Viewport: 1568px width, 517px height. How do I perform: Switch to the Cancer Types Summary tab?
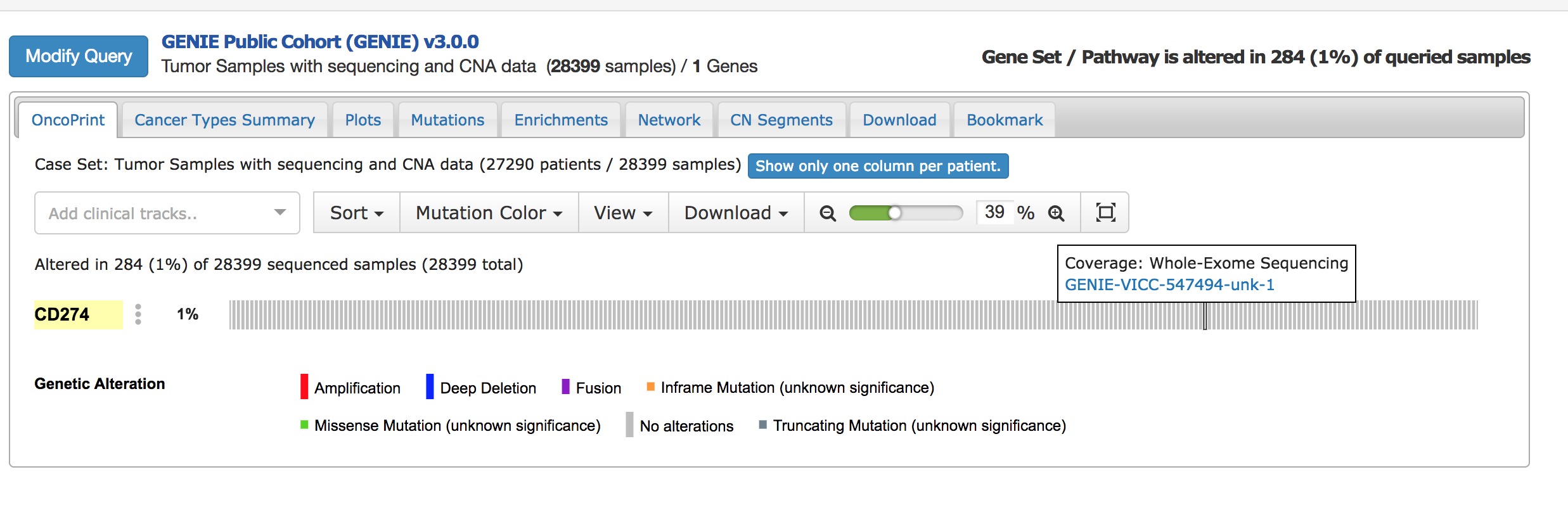click(x=224, y=120)
